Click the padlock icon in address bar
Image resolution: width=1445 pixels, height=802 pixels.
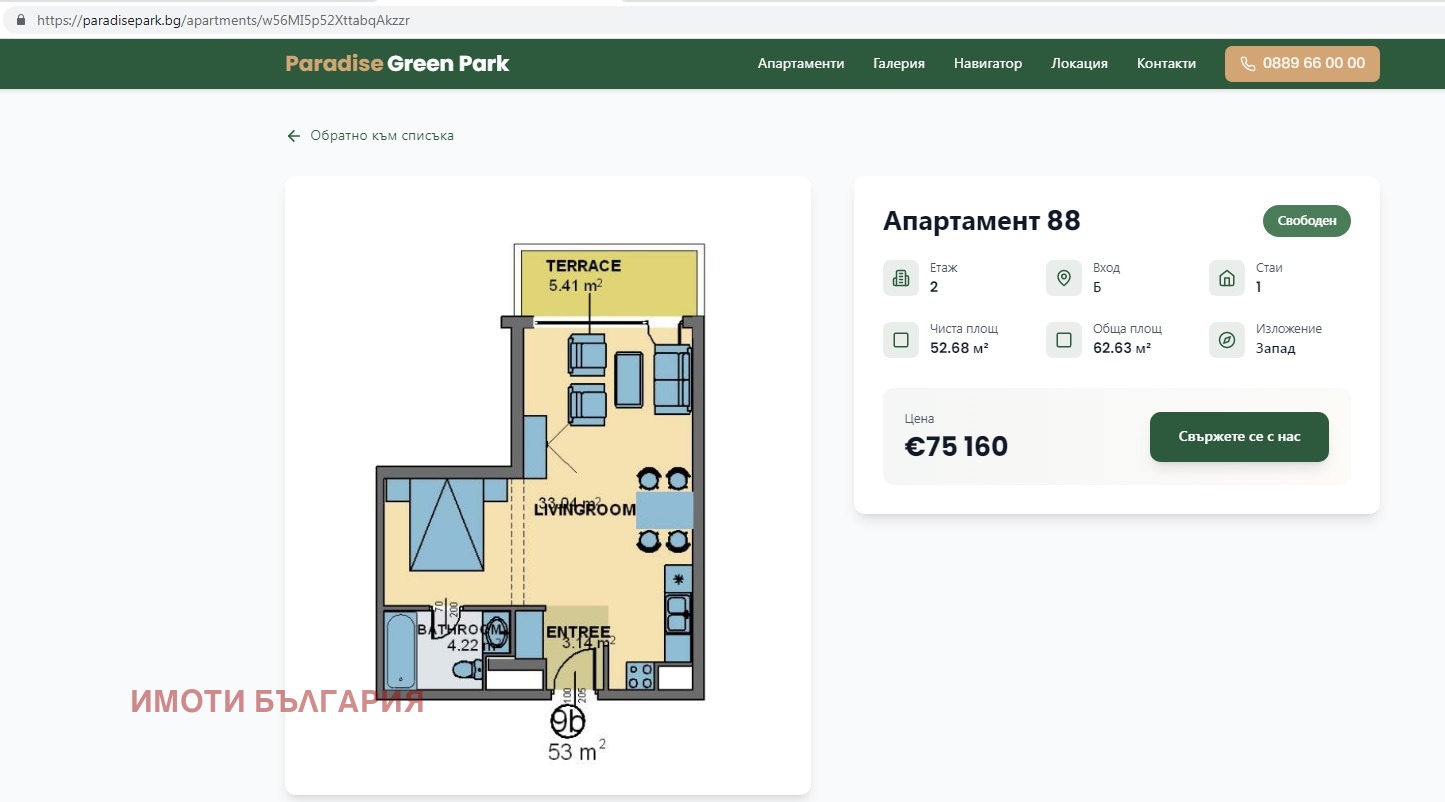pyautogui.click(x=20, y=20)
